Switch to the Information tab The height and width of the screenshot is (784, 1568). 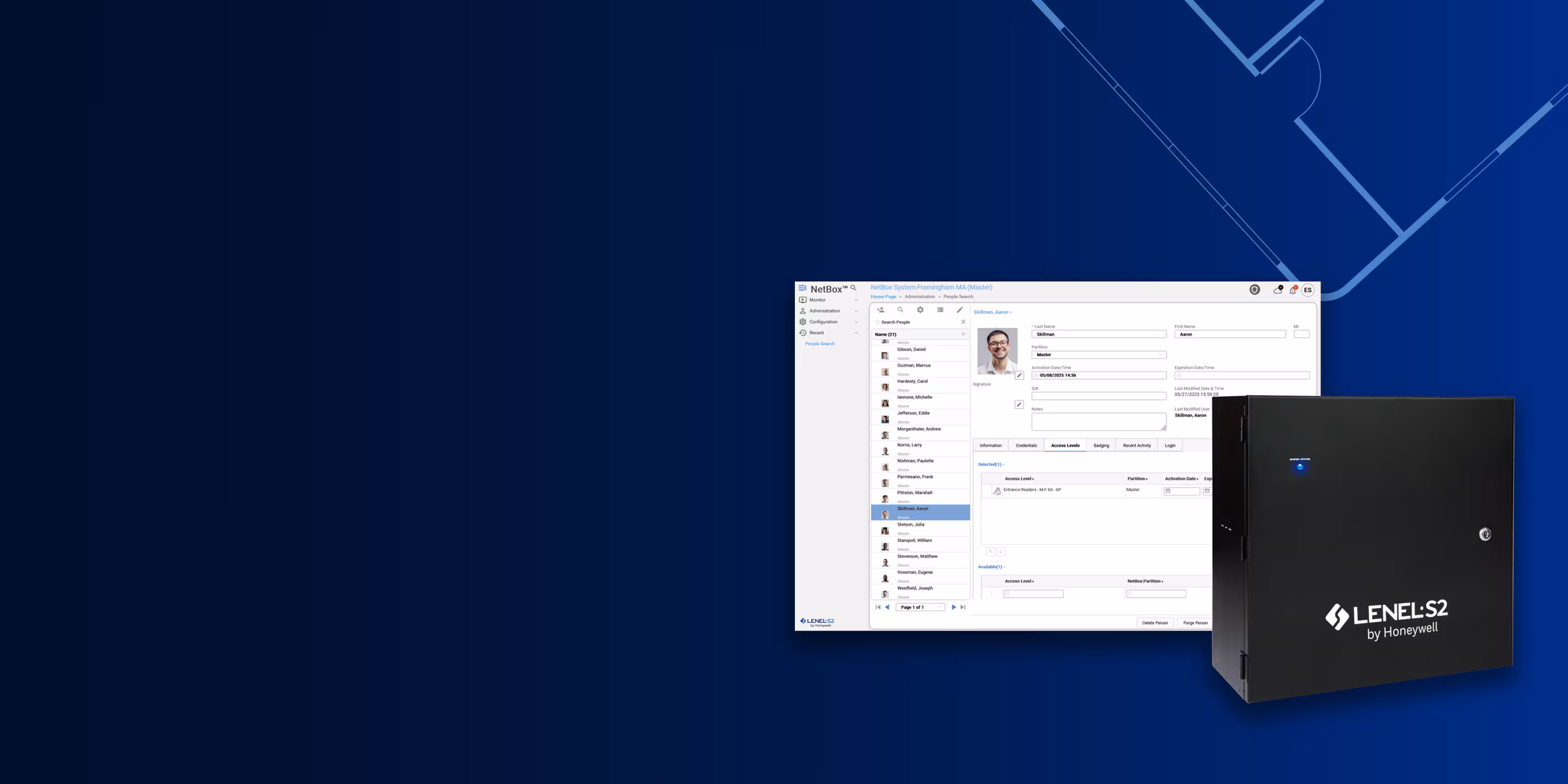tap(990, 445)
